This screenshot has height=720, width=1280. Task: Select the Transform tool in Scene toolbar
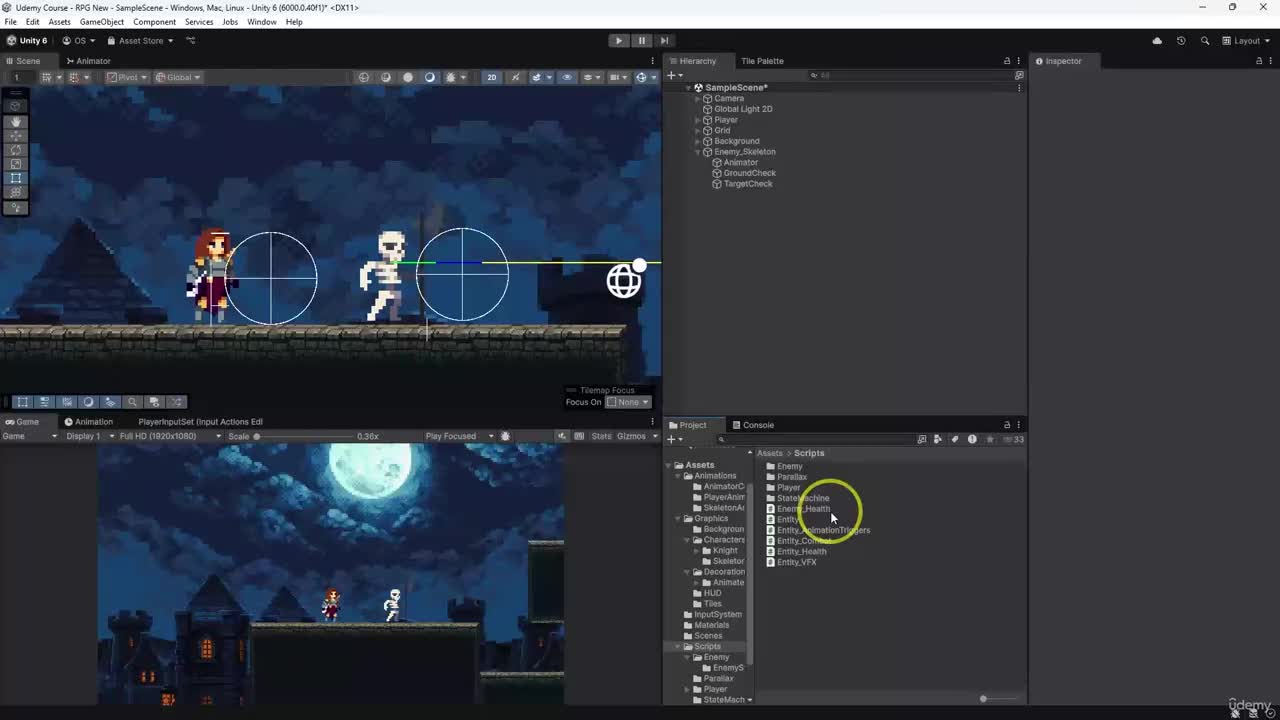16,192
